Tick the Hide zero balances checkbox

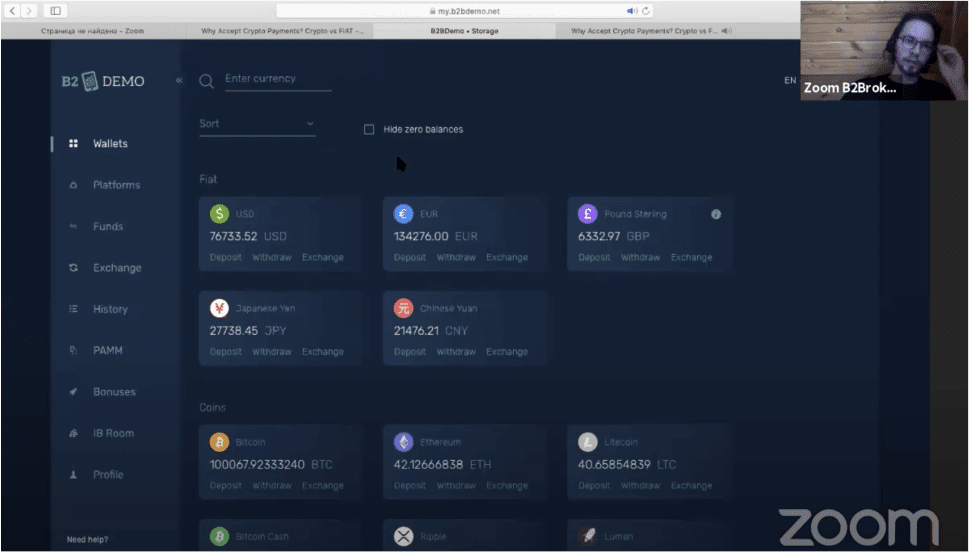pos(369,129)
